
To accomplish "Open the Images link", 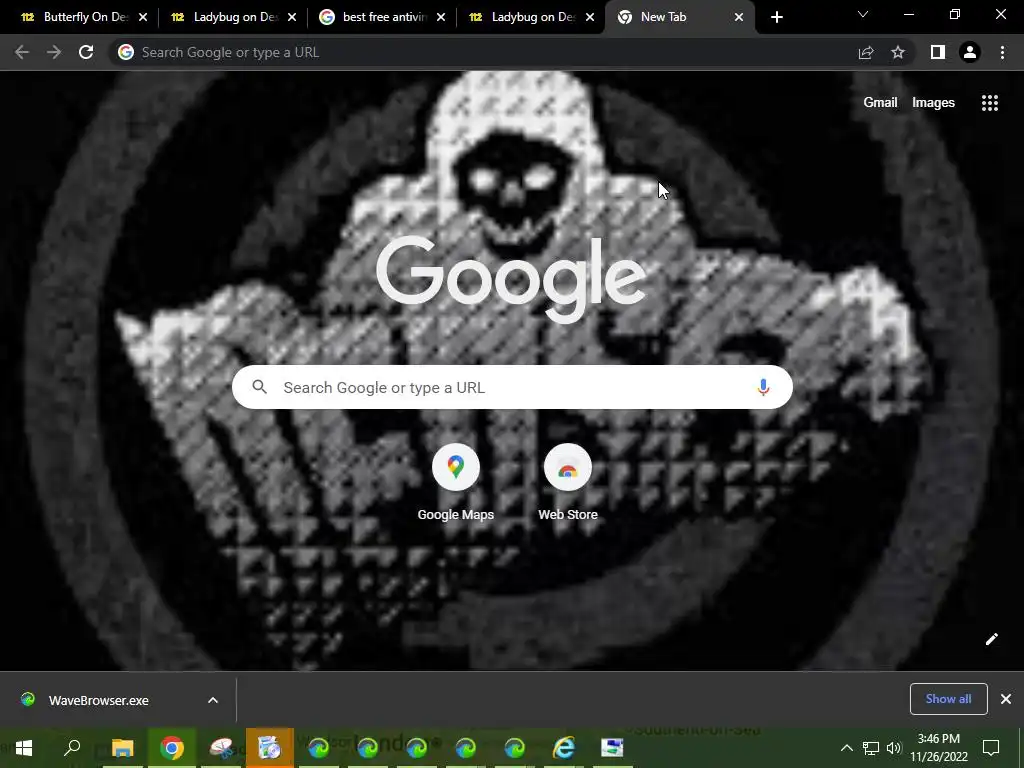I will pos(933,103).
